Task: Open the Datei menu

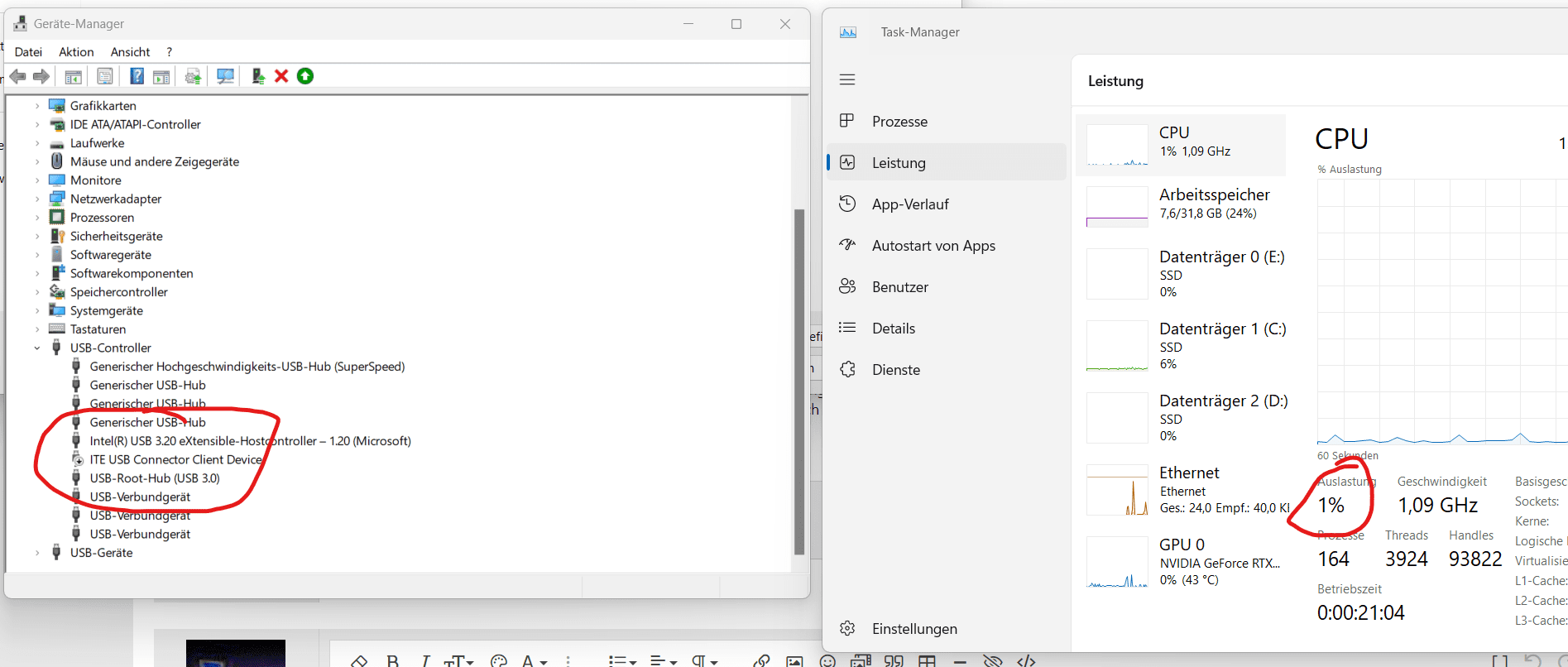Action: (x=28, y=51)
